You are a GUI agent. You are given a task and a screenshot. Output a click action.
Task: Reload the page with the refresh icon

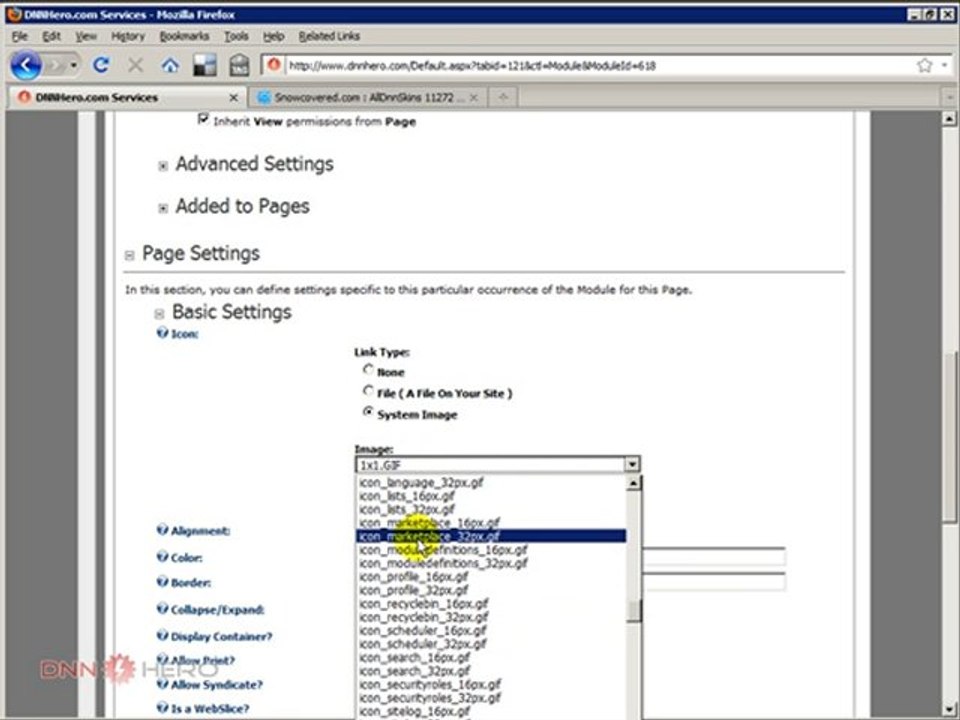101,65
